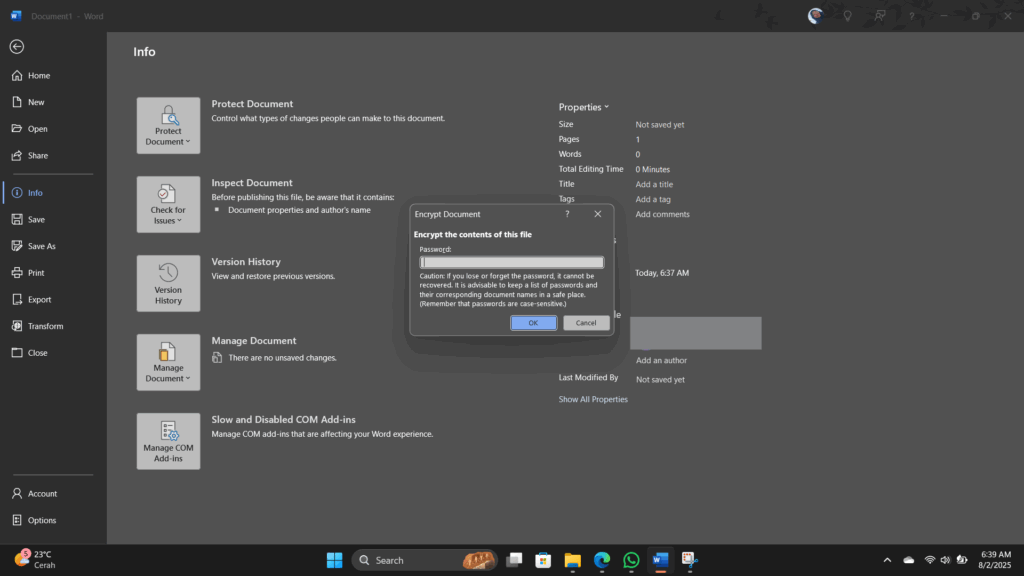Show hidden icons chevron in system tray
Image resolution: width=1024 pixels, height=576 pixels.
click(x=887, y=560)
